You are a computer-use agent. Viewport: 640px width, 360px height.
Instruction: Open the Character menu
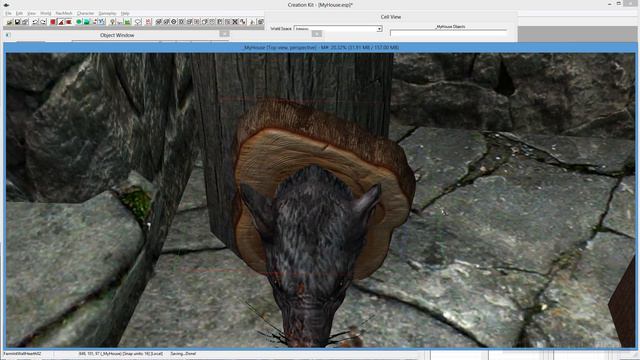pos(85,13)
